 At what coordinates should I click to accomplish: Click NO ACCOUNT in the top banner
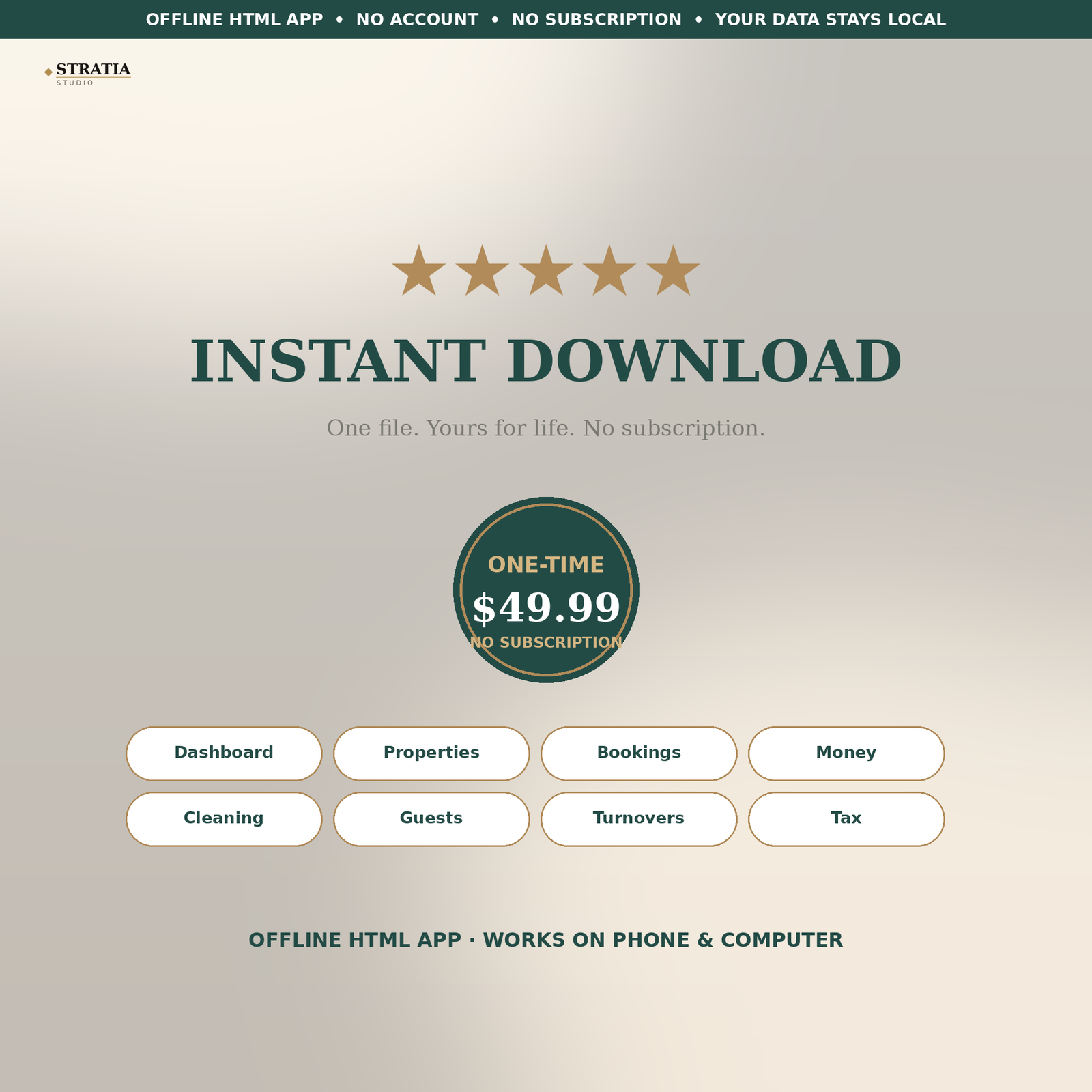pos(417,20)
